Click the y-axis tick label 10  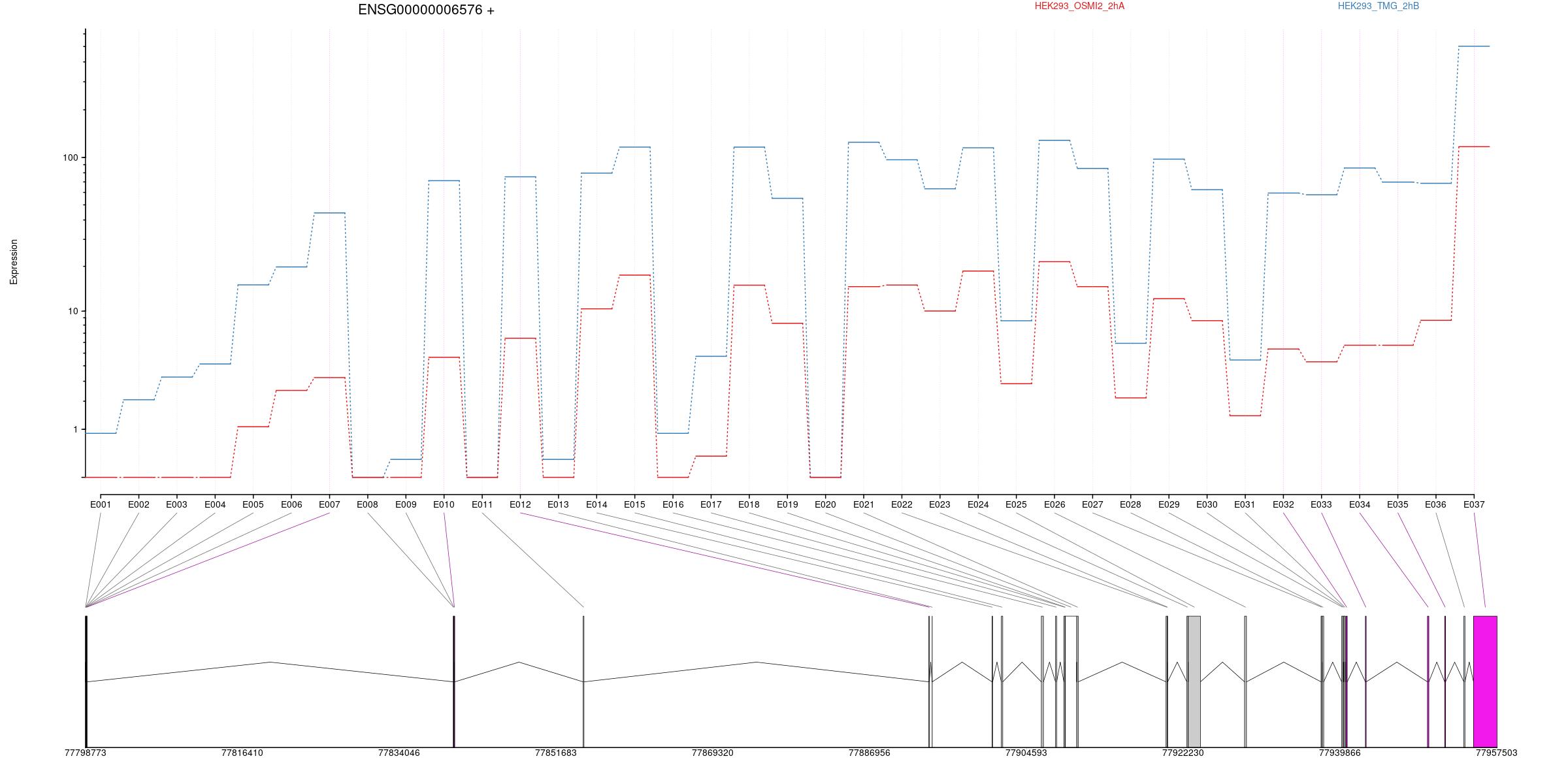click(x=73, y=311)
